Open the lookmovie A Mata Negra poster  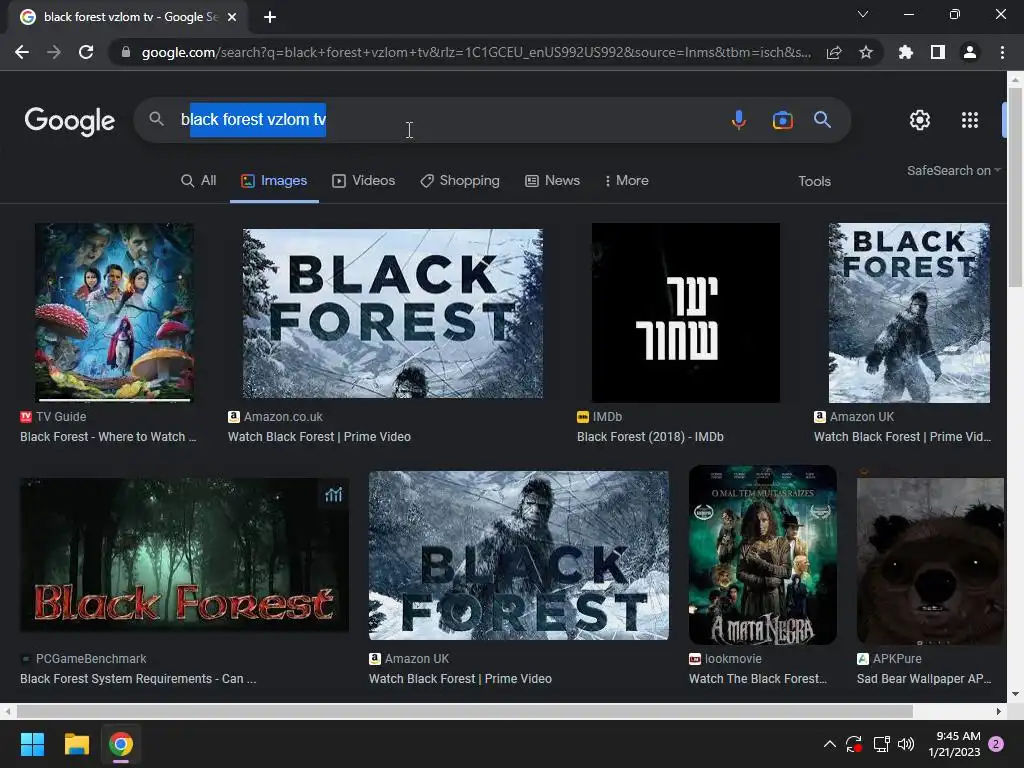(763, 555)
